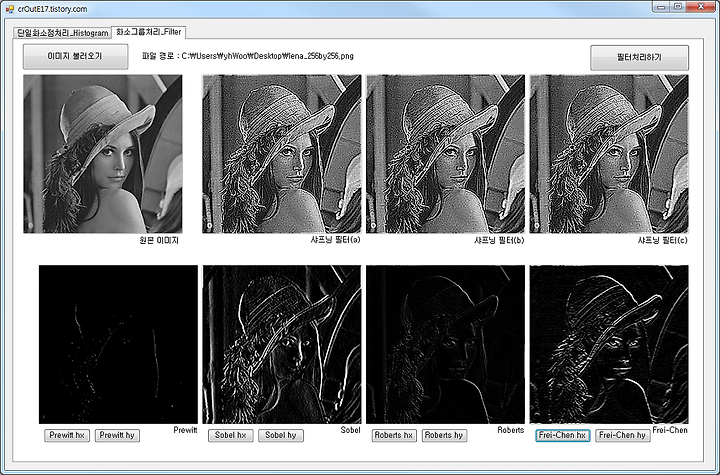Image resolution: width=720 pixels, height=475 pixels.
Task: Click the Roberts edge result image
Action: pyautogui.click(x=445, y=344)
